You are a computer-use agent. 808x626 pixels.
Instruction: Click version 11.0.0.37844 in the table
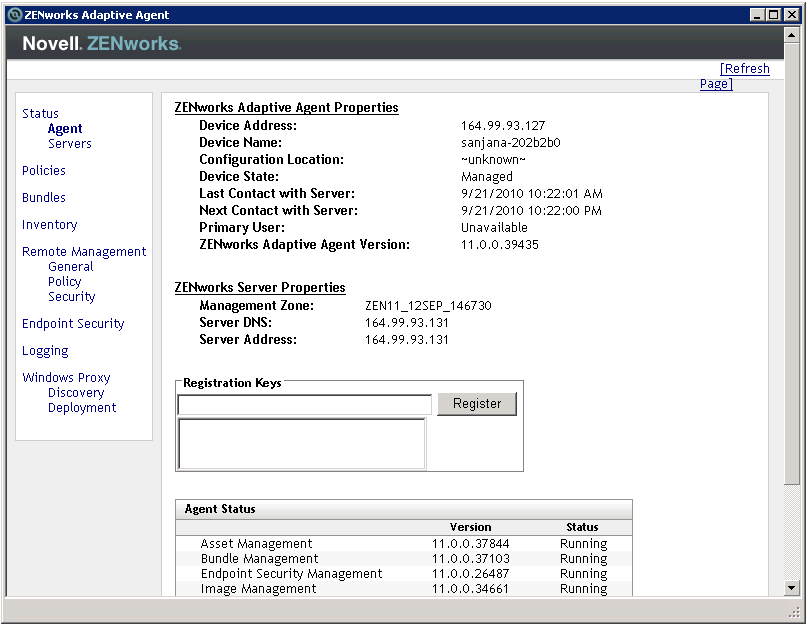(x=470, y=544)
